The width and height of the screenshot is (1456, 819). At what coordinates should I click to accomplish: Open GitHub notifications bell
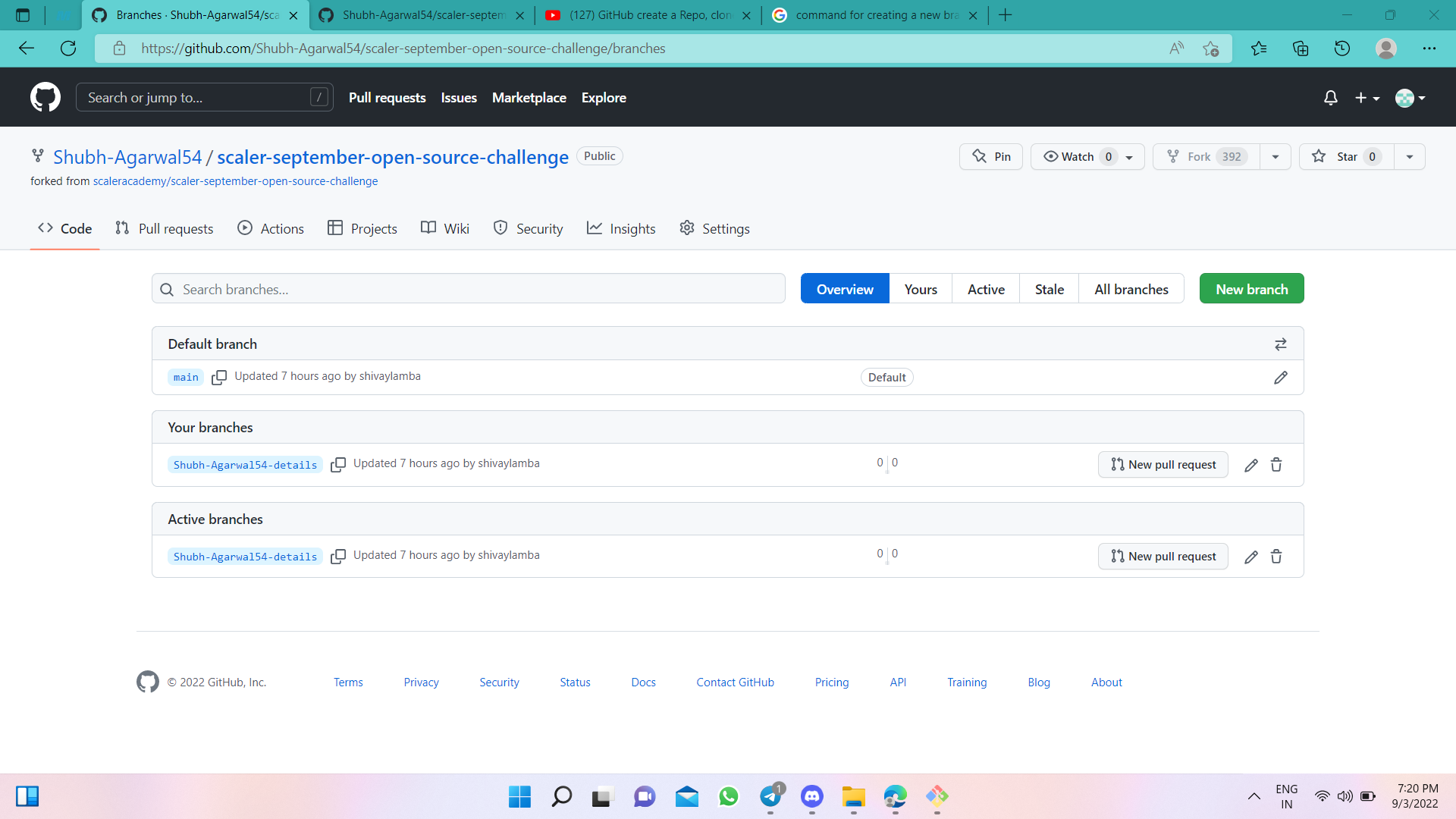tap(1331, 97)
